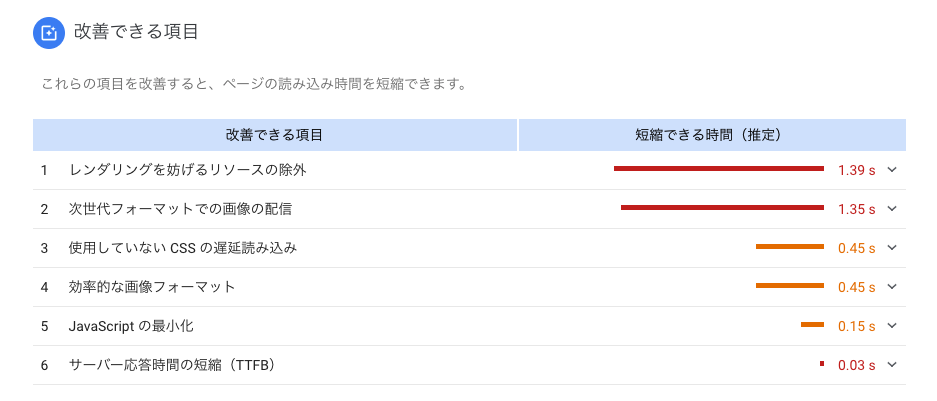Click the 短縮できる時間（推定）column header
Viewport: 937px width, 401px height.
coord(712,135)
